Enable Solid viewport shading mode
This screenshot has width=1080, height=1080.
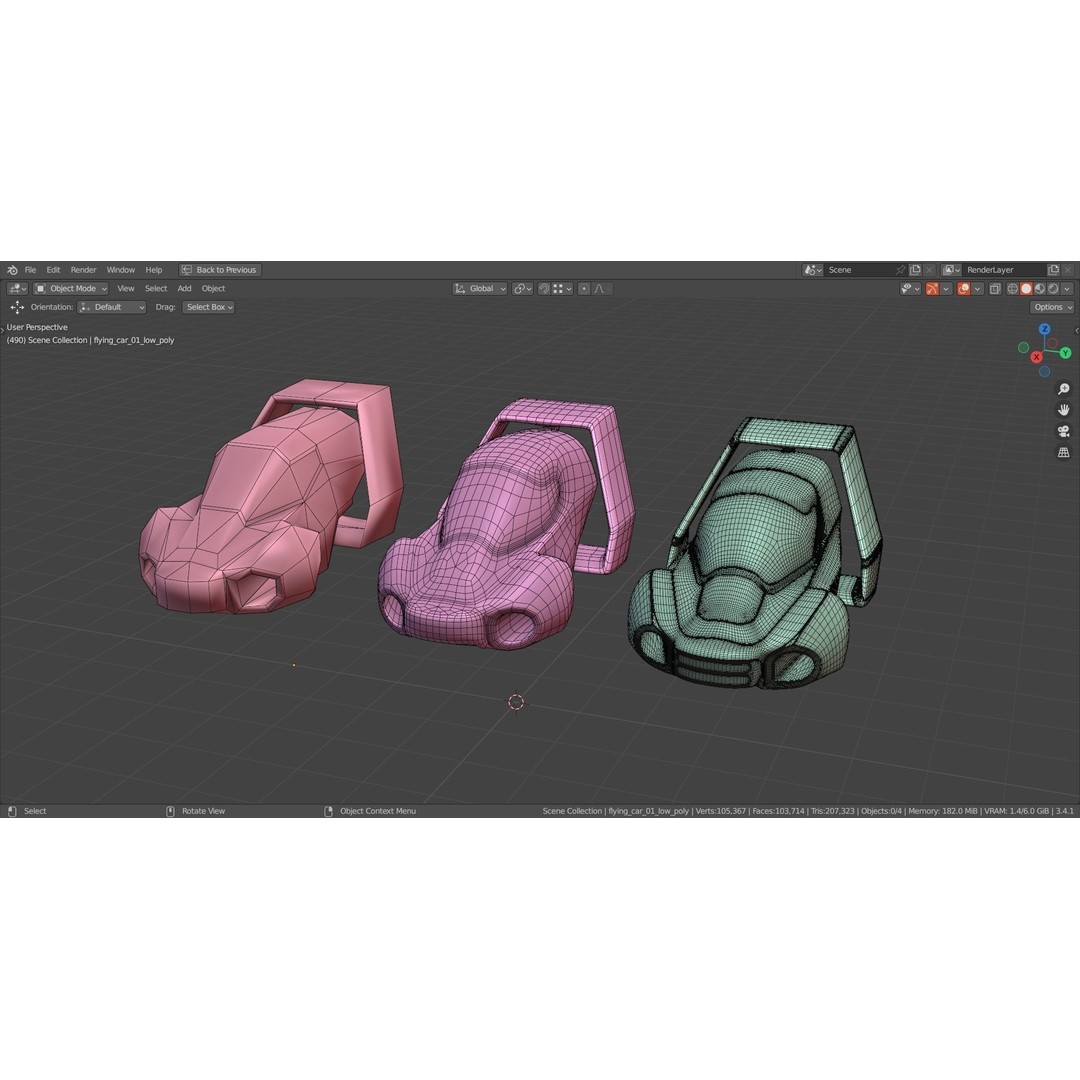click(1026, 288)
